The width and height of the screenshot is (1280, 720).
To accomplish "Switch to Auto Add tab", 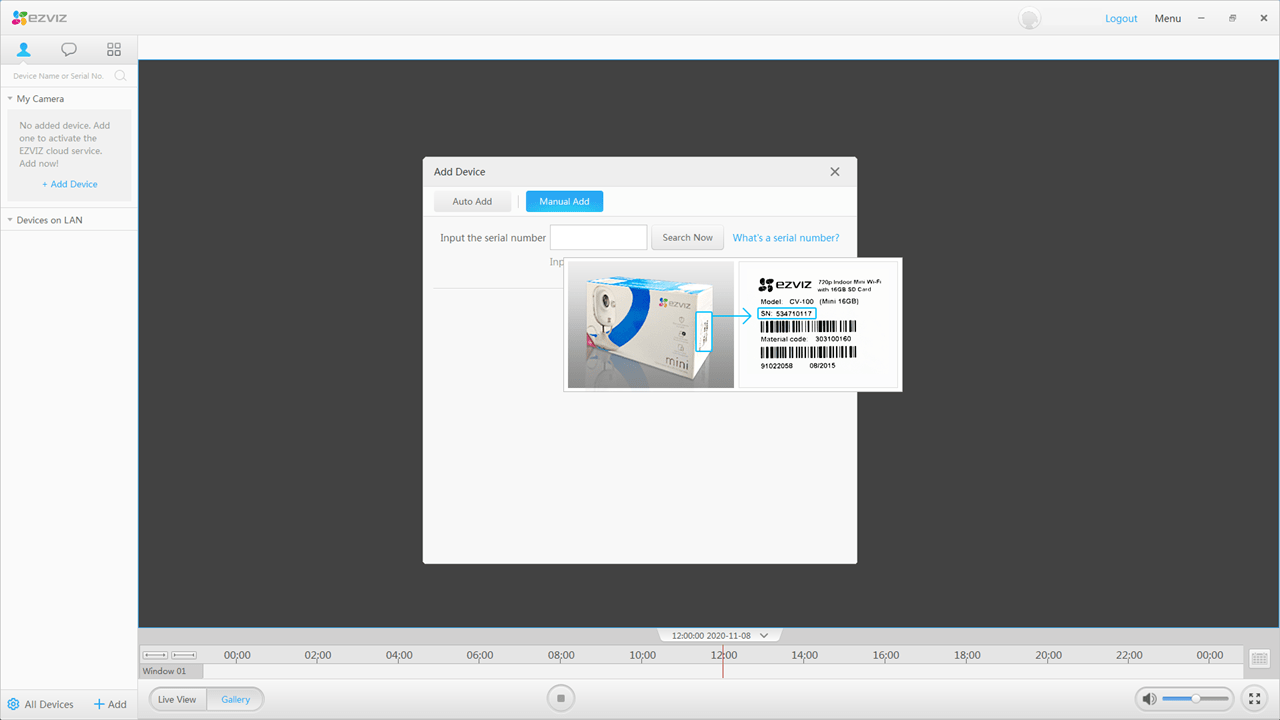I will pos(472,201).
